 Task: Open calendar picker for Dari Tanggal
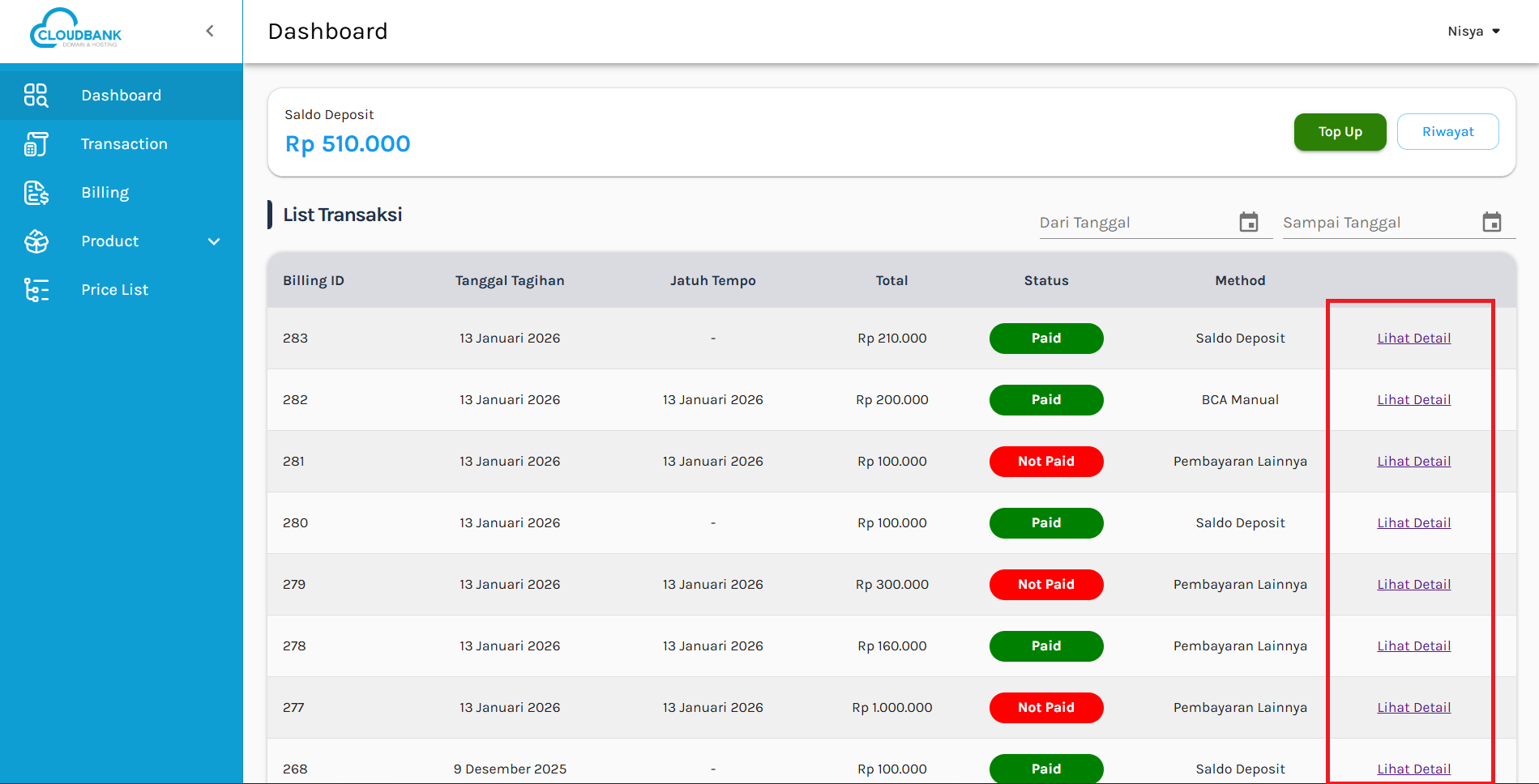coord(1248,222)
